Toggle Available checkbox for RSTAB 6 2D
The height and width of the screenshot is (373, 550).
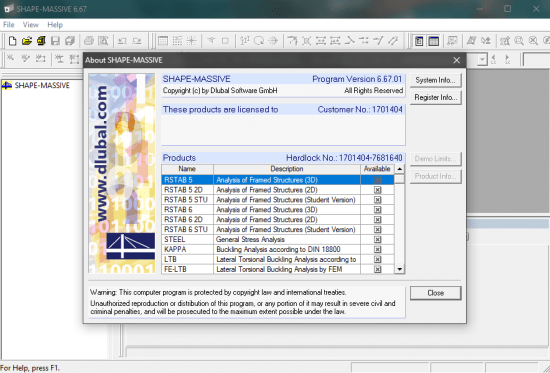(x=377, y=220)
